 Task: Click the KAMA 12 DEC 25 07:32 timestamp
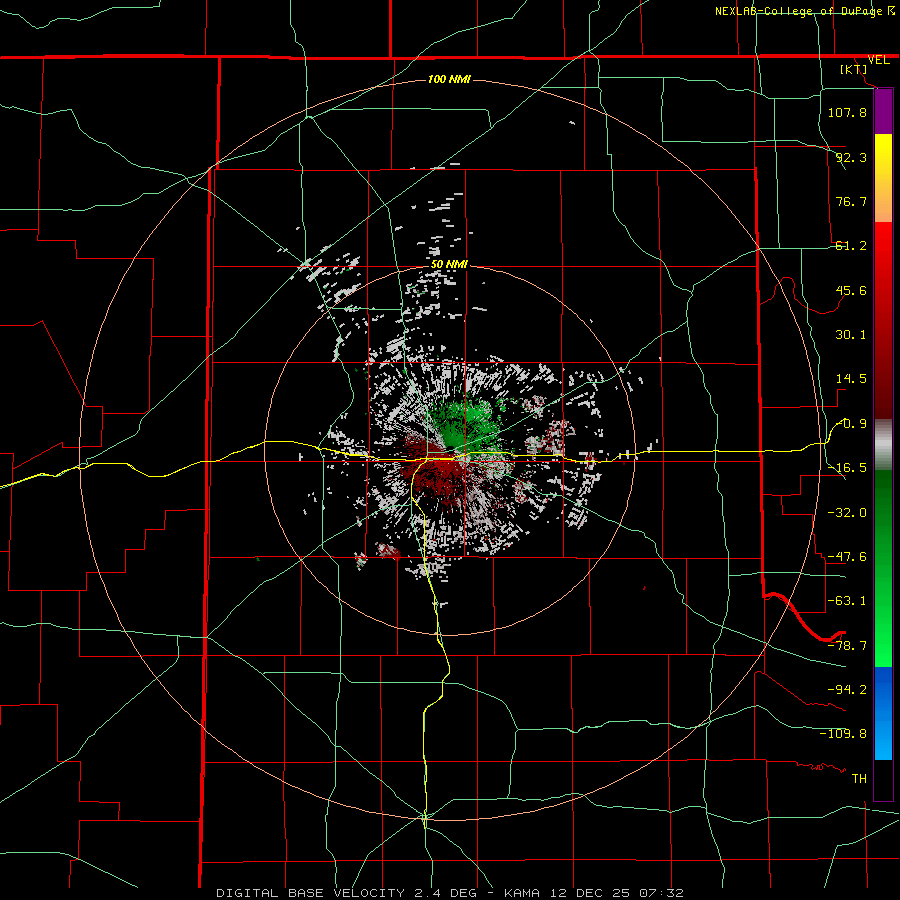click(x=593, y=893)
